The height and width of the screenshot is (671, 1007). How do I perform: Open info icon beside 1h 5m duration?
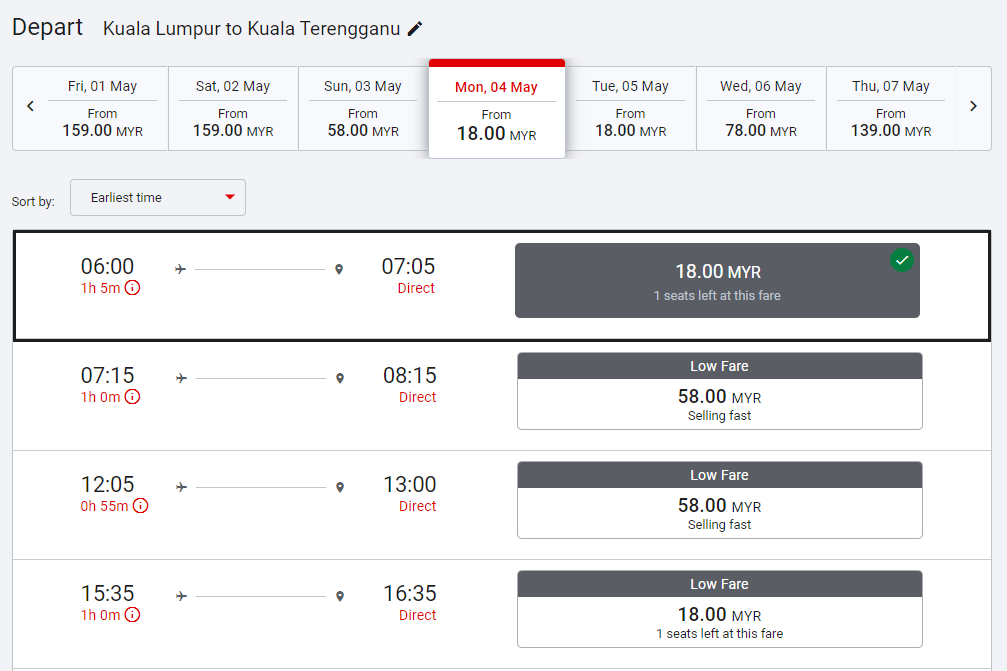(132, 288)
